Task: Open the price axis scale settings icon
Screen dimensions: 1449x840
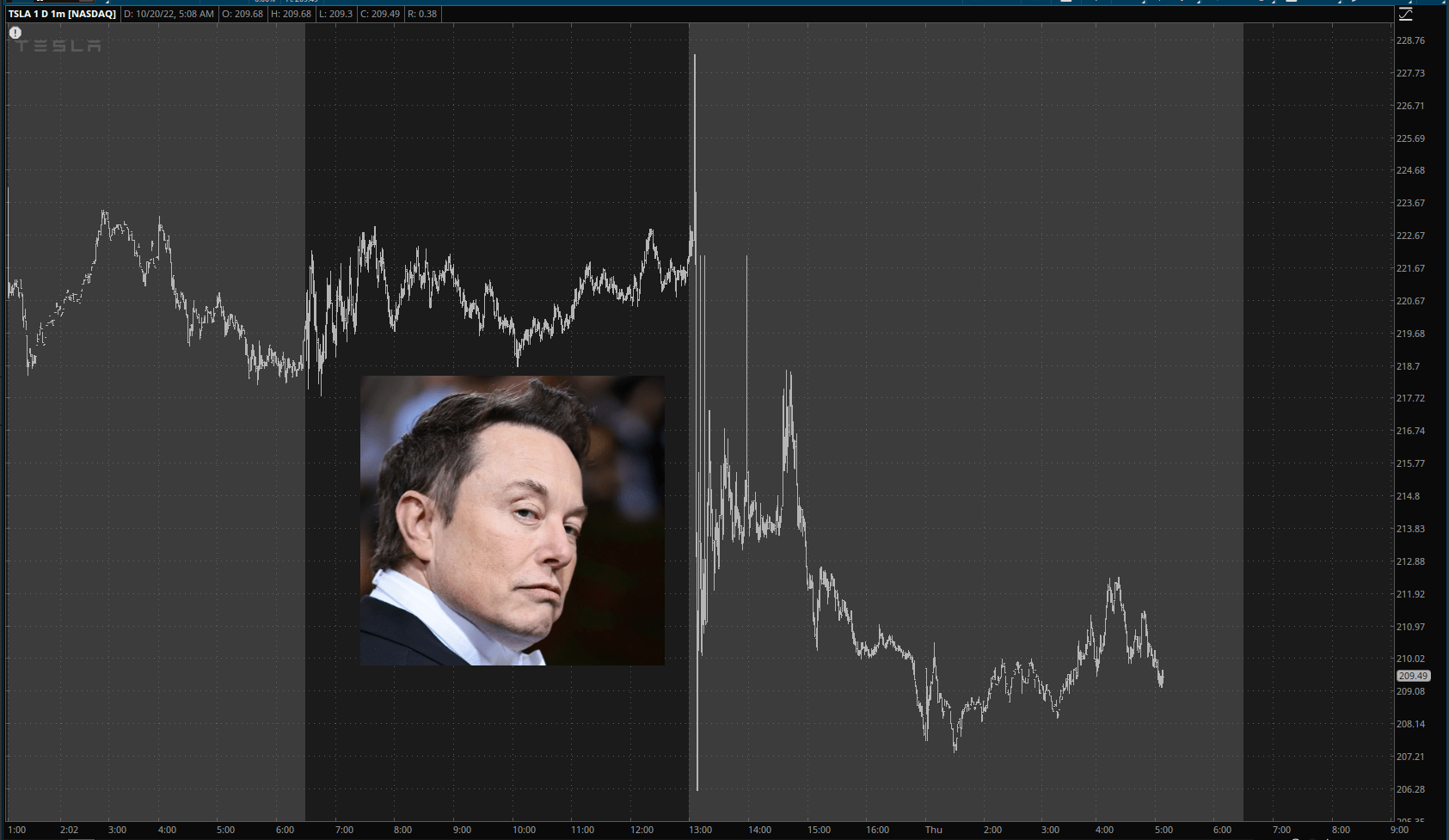Action: coord(1406,14)
